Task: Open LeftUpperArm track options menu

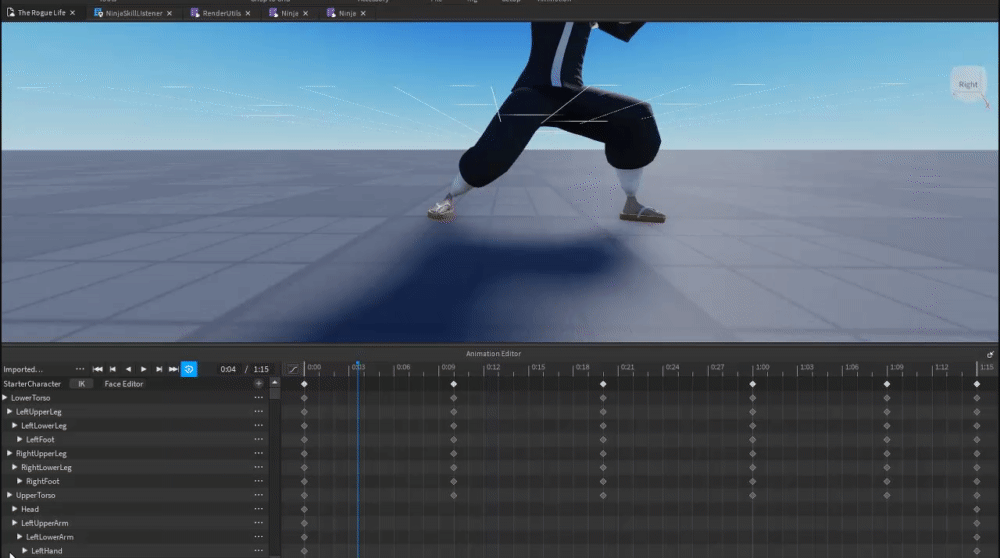Action: coord(258,523)
